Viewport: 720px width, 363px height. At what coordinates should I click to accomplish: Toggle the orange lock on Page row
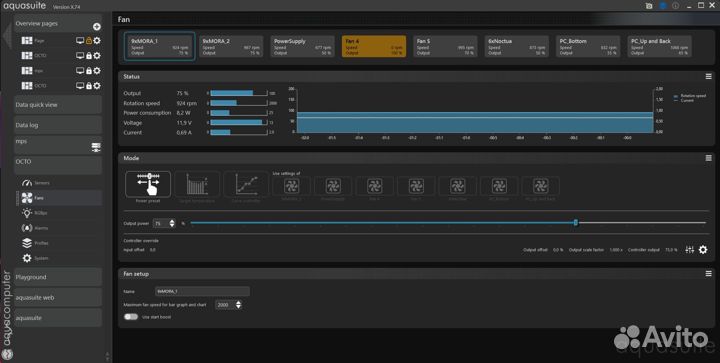[89, 40]
